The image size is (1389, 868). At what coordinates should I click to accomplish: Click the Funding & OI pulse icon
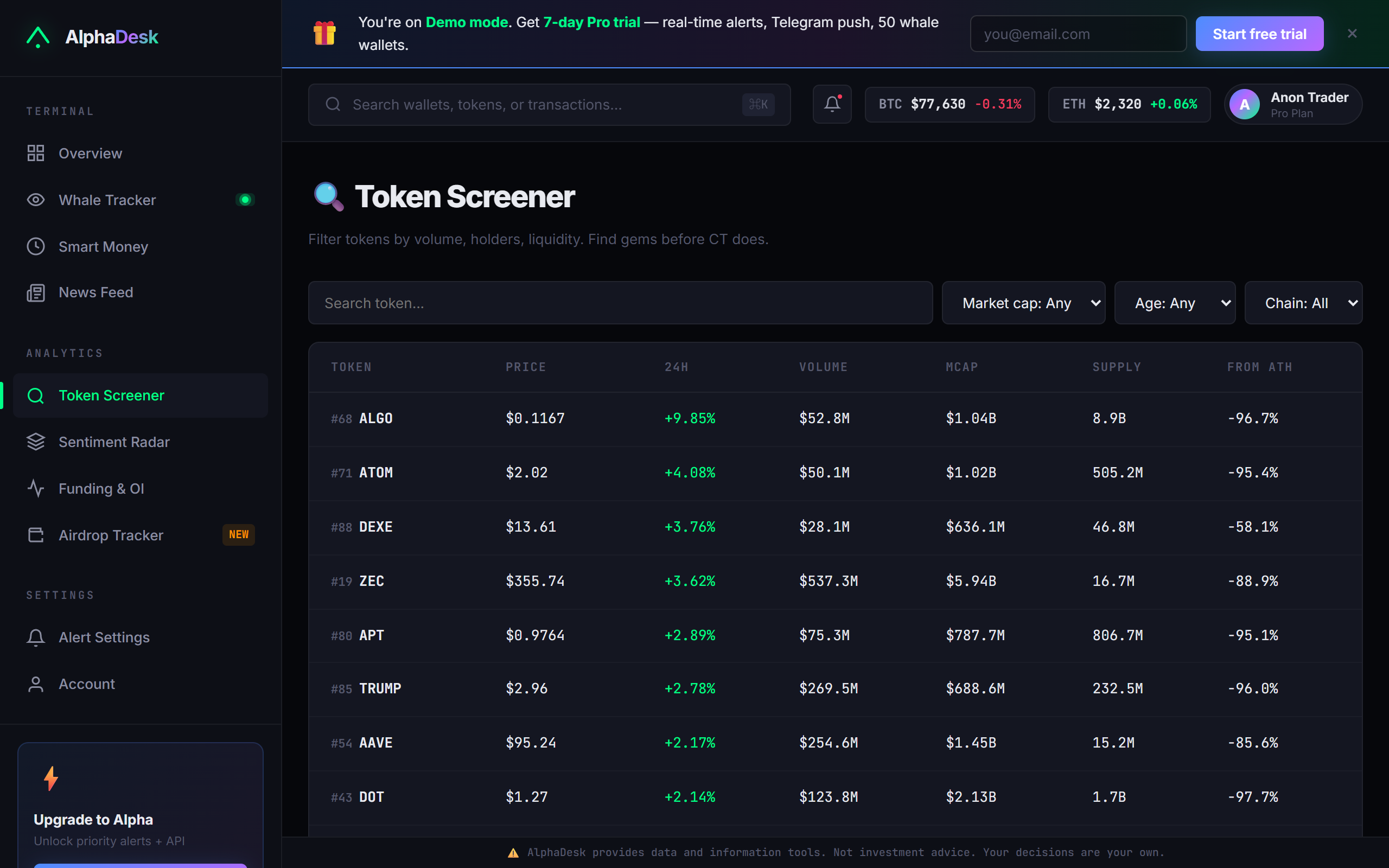[x=36, y=489]
